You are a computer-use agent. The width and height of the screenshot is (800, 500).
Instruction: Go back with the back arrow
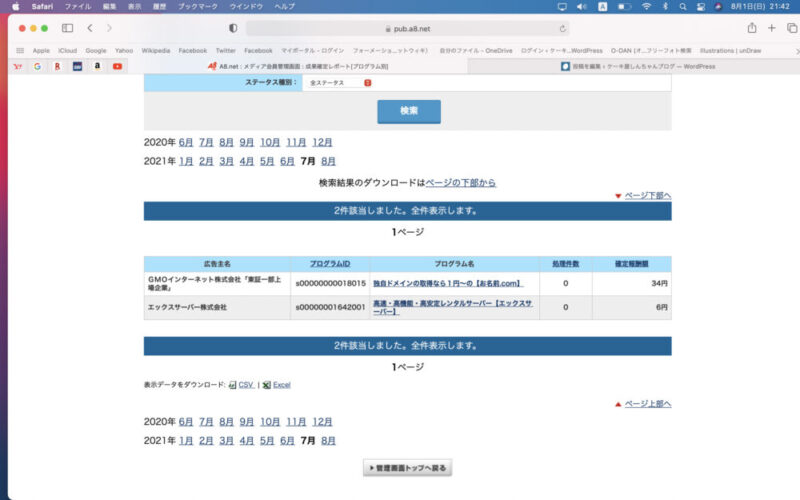tap(90, 28)
